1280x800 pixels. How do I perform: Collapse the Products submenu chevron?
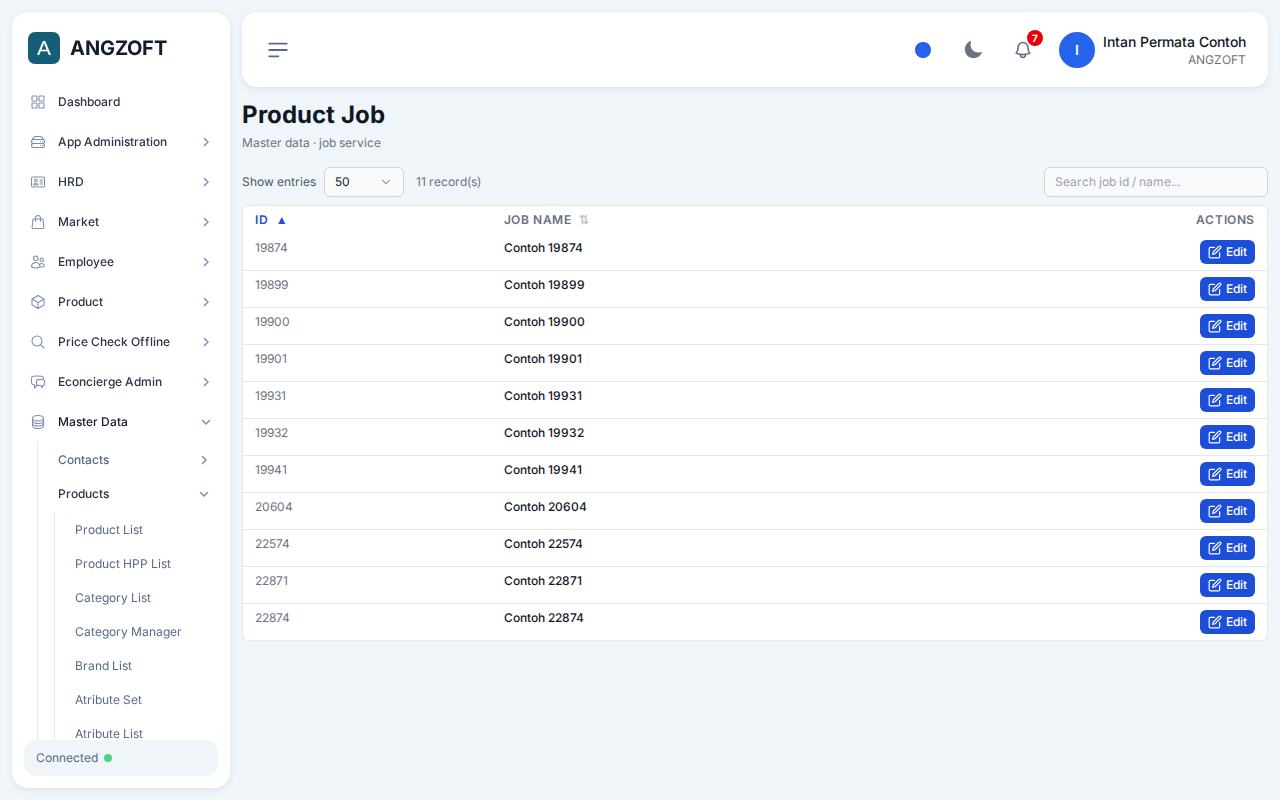[204, 494]
